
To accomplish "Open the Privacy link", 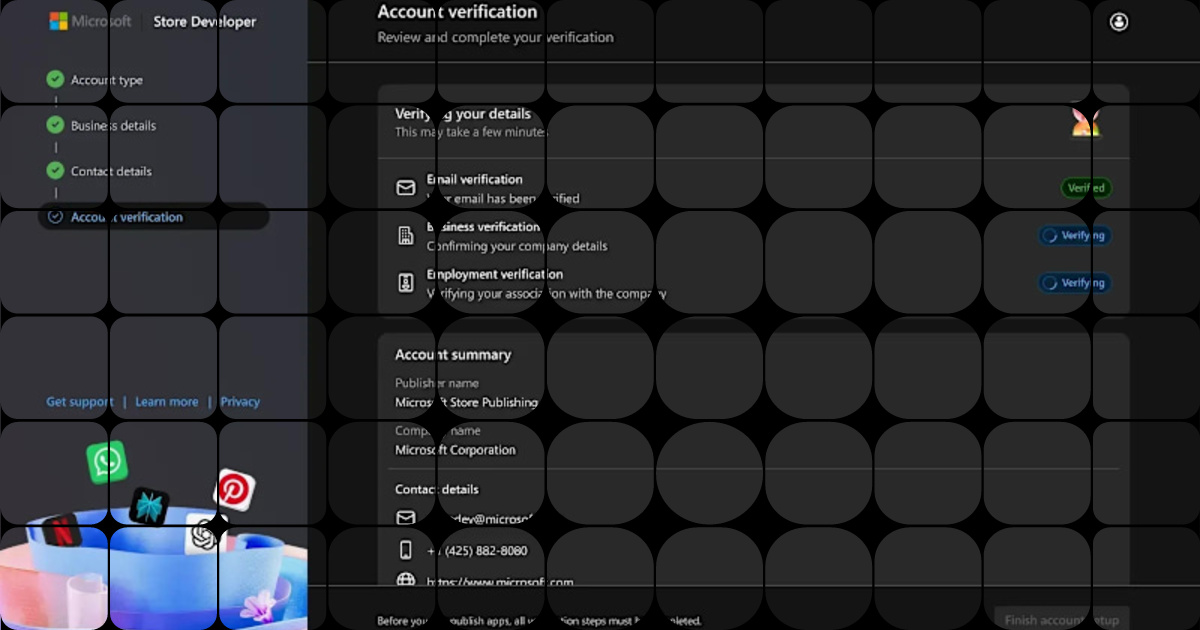I will click(x=240, y=402).
